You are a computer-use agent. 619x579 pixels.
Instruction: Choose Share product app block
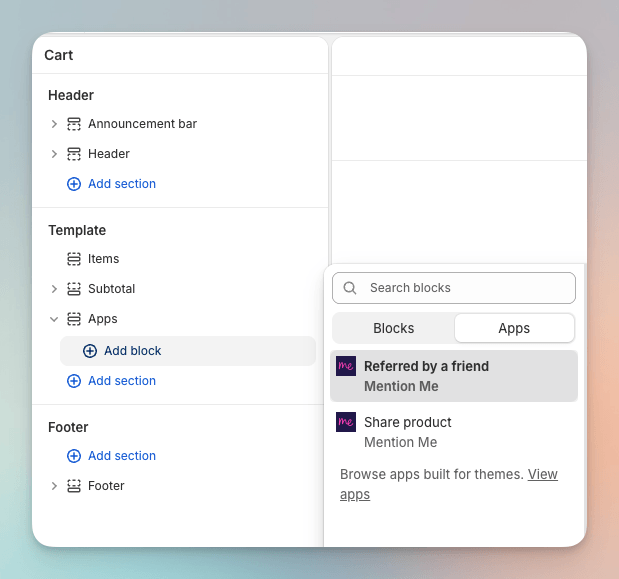[x=454, y=432]
